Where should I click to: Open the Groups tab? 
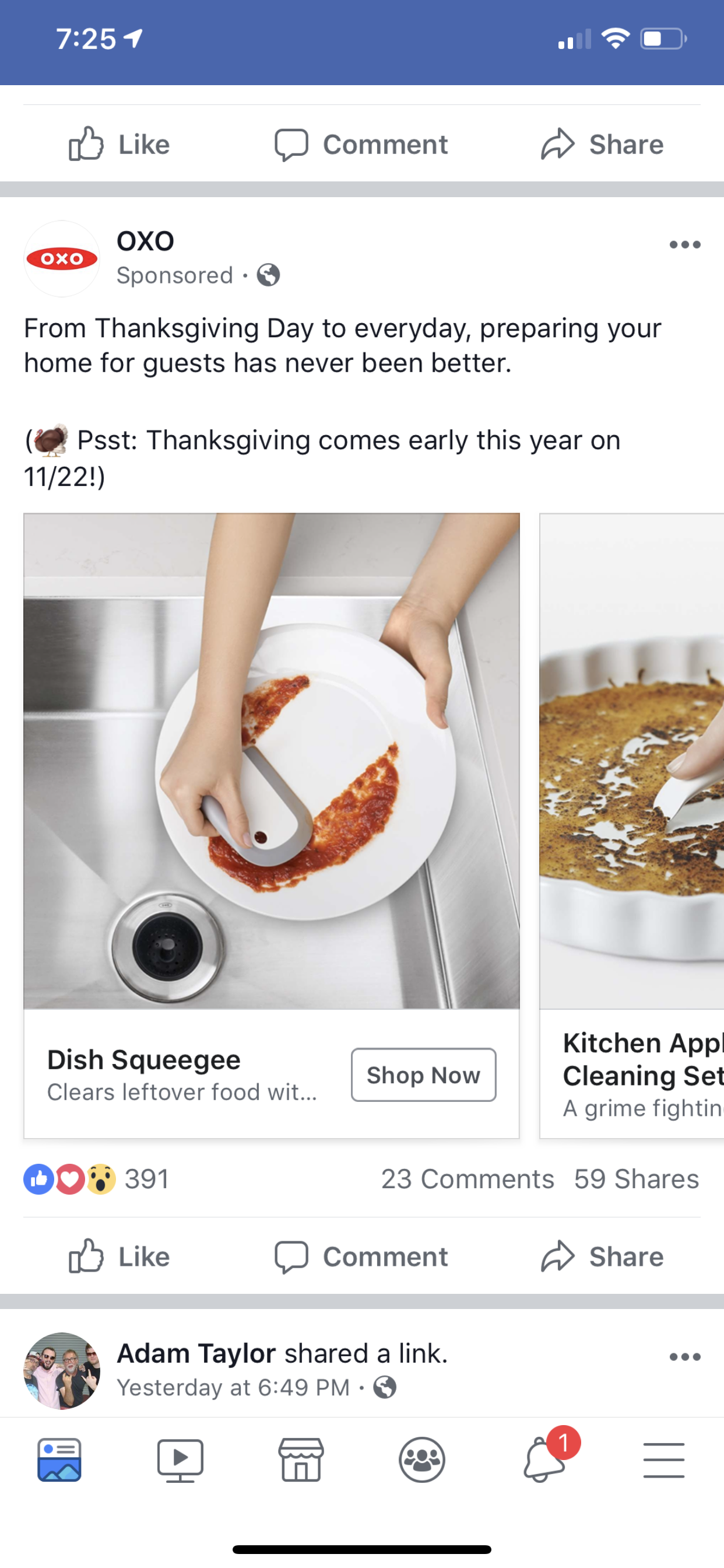pos(421,1459)
